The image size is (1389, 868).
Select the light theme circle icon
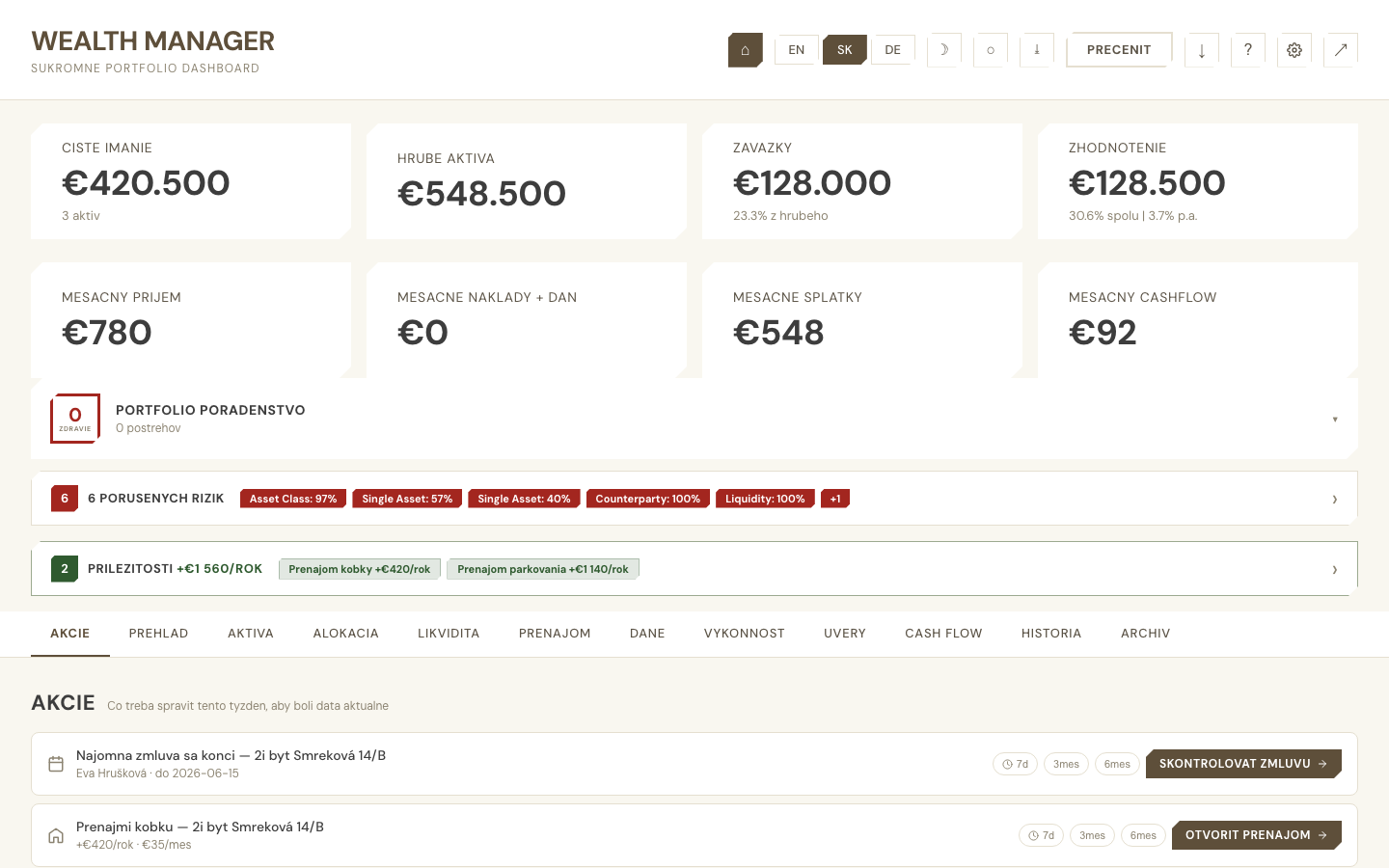tap(990, 49)
